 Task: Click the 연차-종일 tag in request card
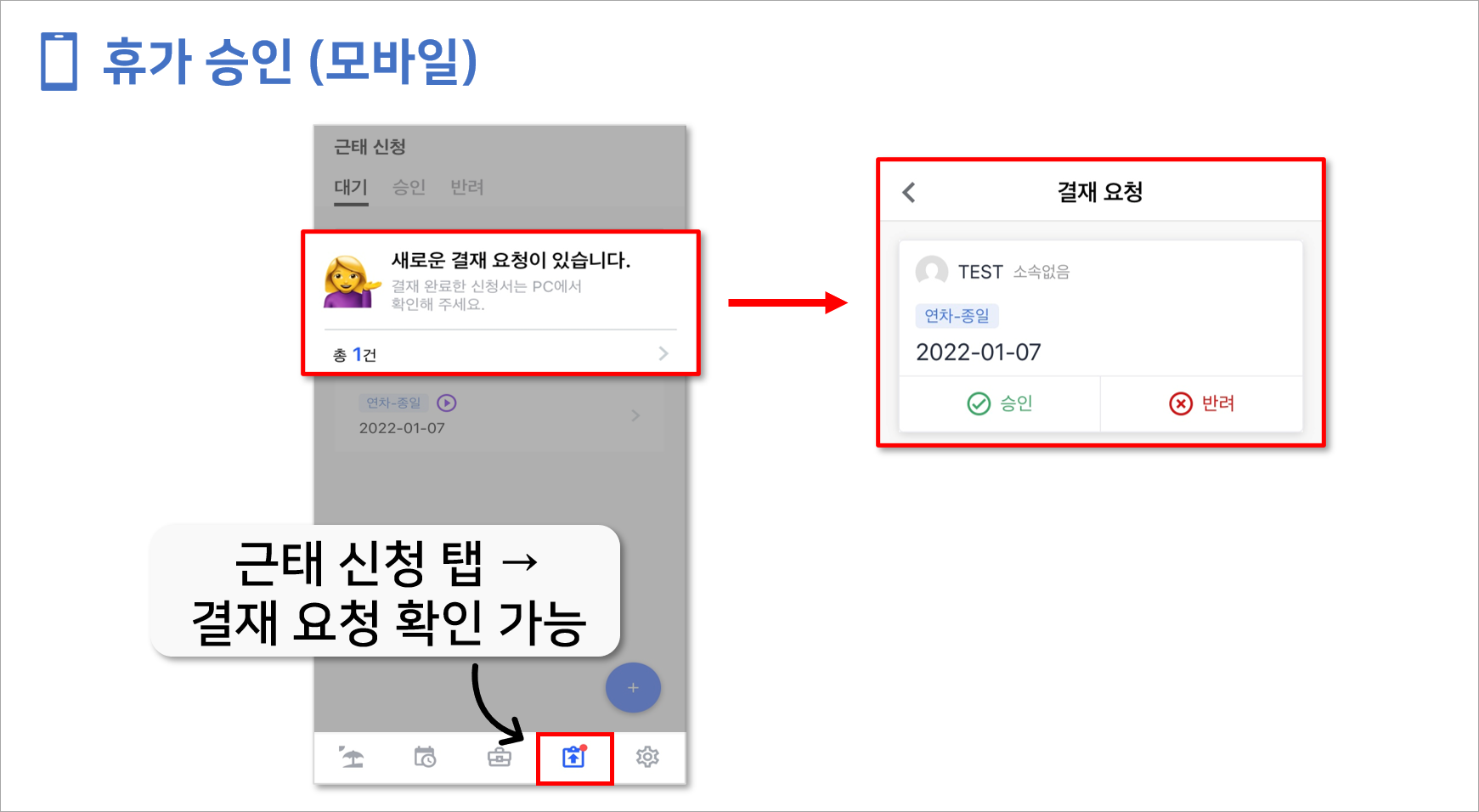pos(957,316)
